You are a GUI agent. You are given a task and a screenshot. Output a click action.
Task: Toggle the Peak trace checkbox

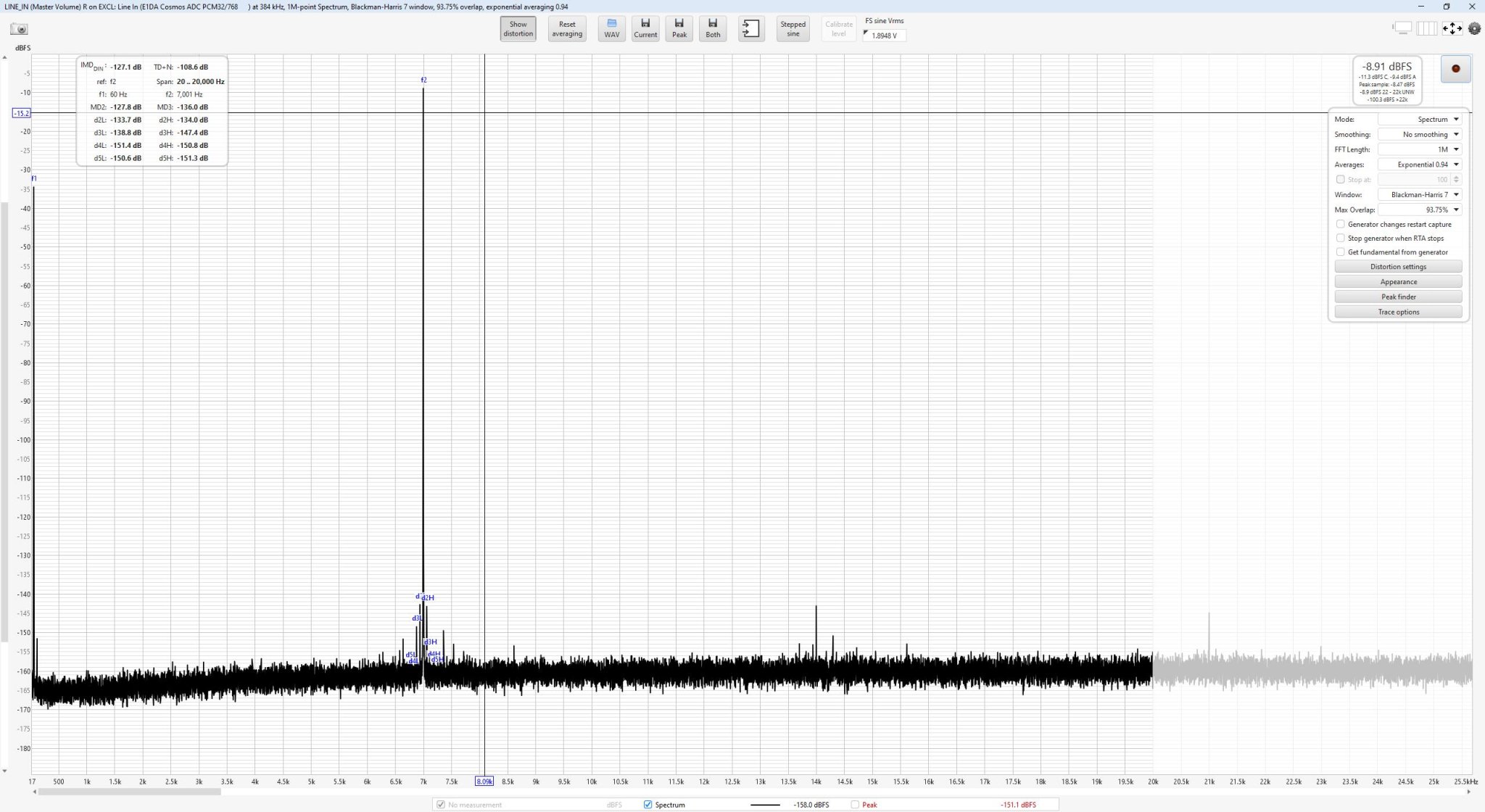click(855, 805)
